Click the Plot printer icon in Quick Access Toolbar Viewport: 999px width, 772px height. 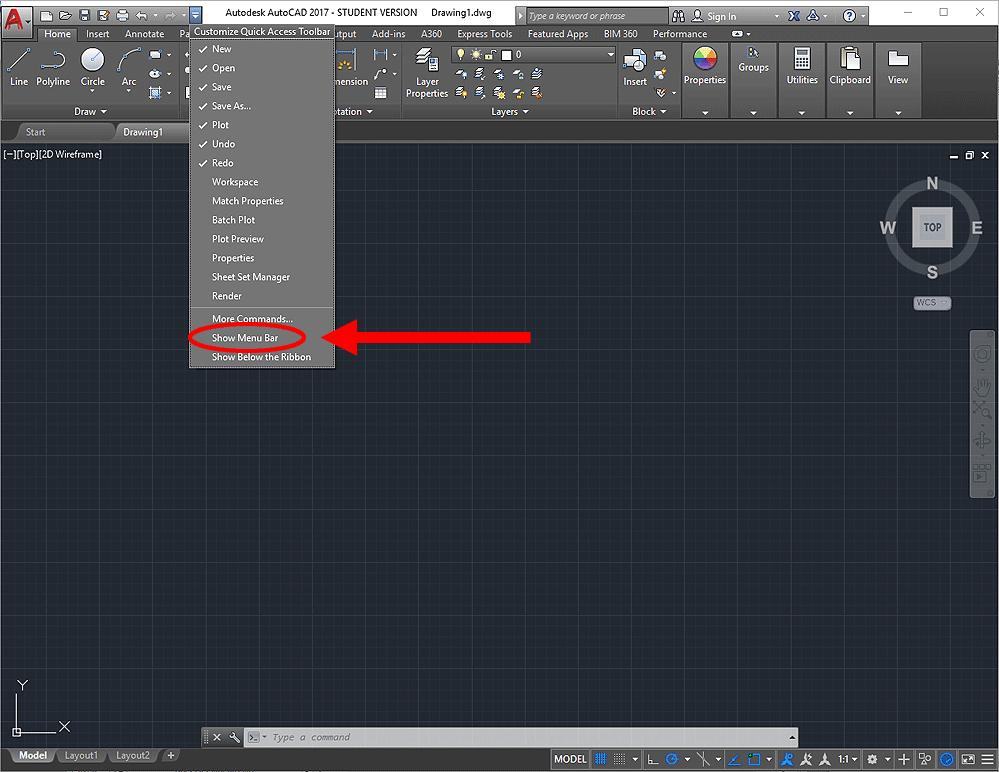122,15
